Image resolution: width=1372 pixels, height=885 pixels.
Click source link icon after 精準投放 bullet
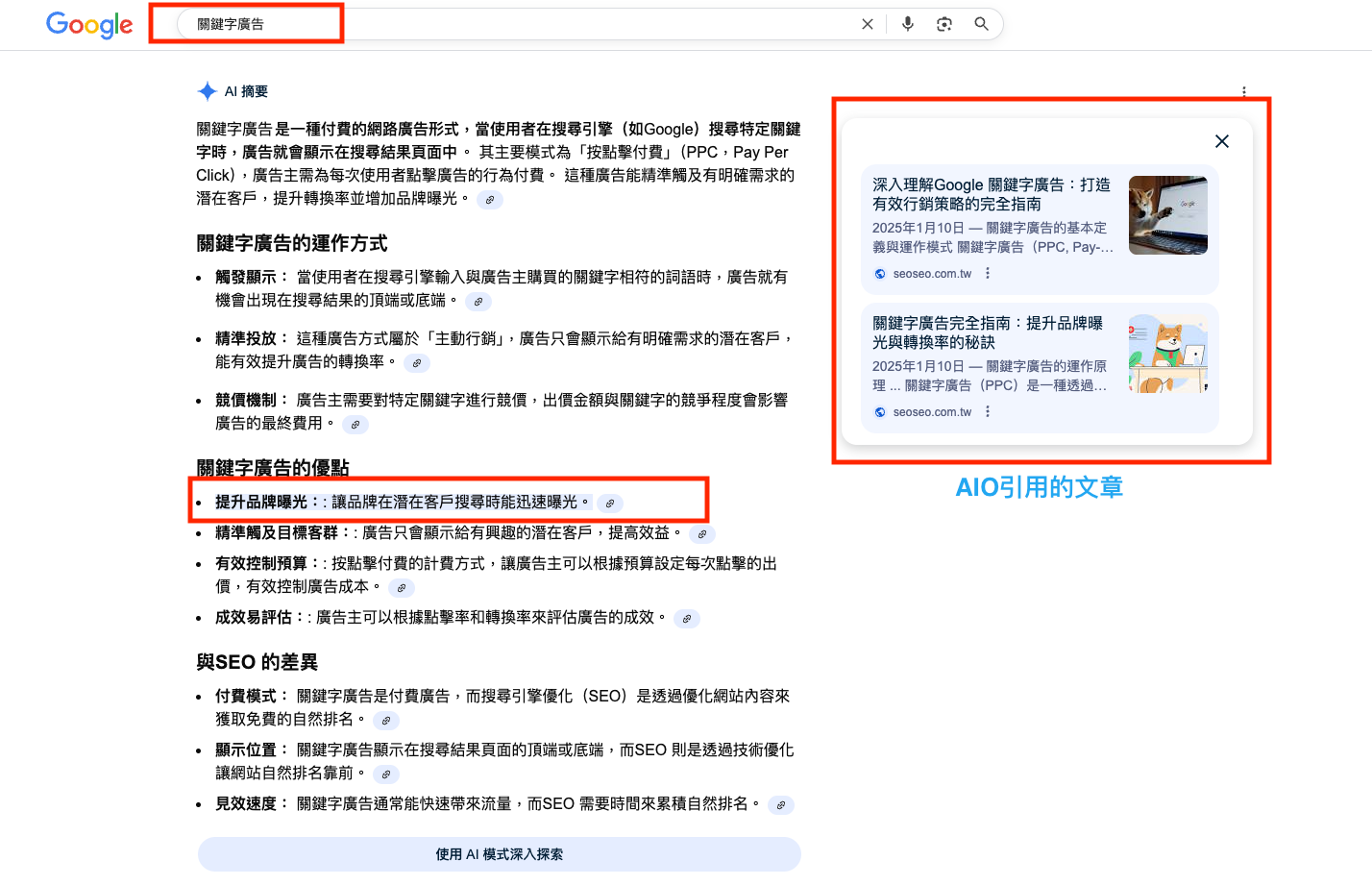pos(416,363)
